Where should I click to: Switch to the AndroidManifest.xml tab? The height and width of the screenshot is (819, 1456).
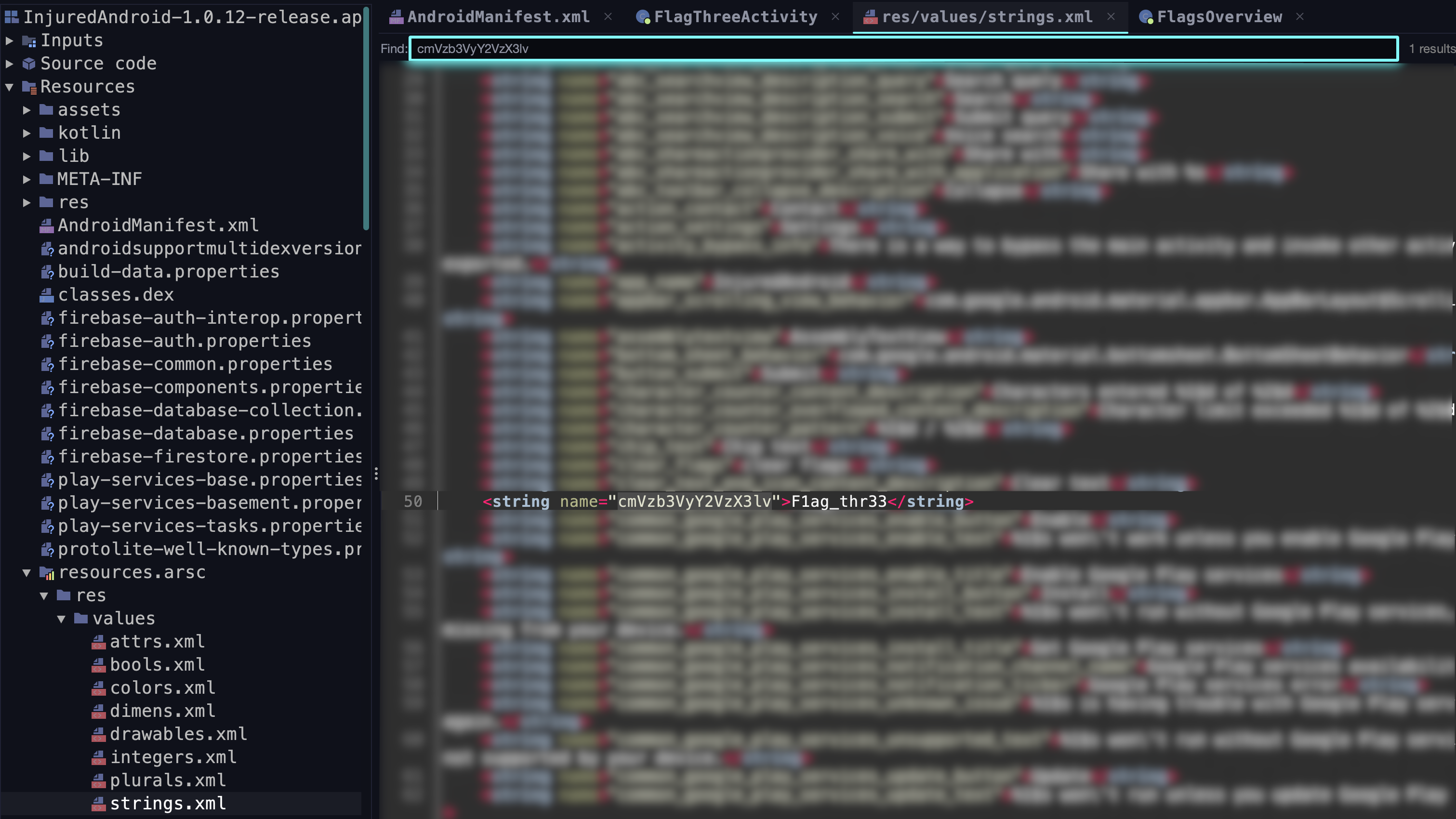(x=490, y=17)
